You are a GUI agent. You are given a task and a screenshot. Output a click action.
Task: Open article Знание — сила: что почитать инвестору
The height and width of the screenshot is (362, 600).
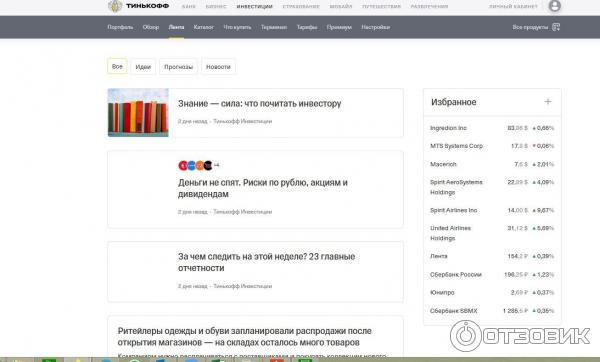[x=259, y=104]
